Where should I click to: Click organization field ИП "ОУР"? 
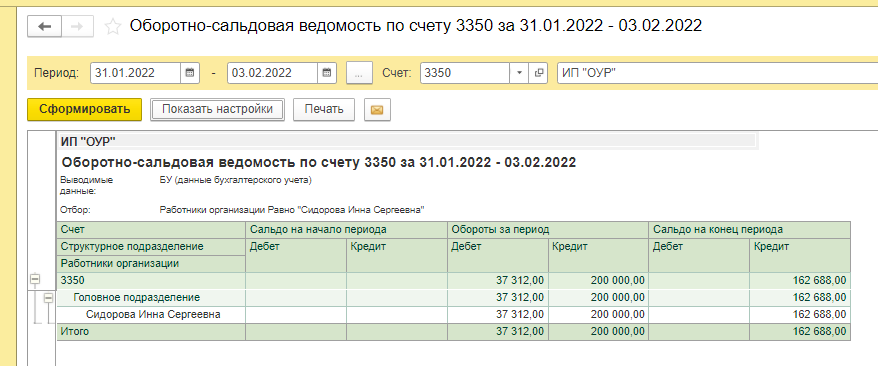pyautogui.click(x=717, y=73)
